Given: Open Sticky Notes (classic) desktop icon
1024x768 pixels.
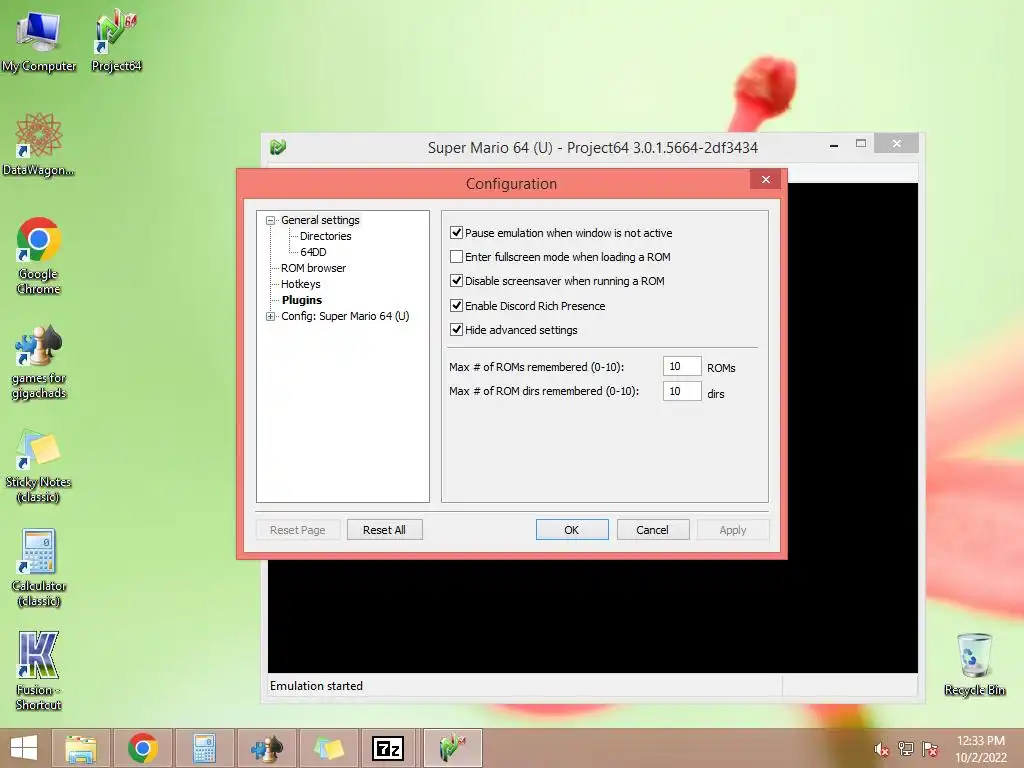Looking at the screenshot, I should click(x=39, y=465).
